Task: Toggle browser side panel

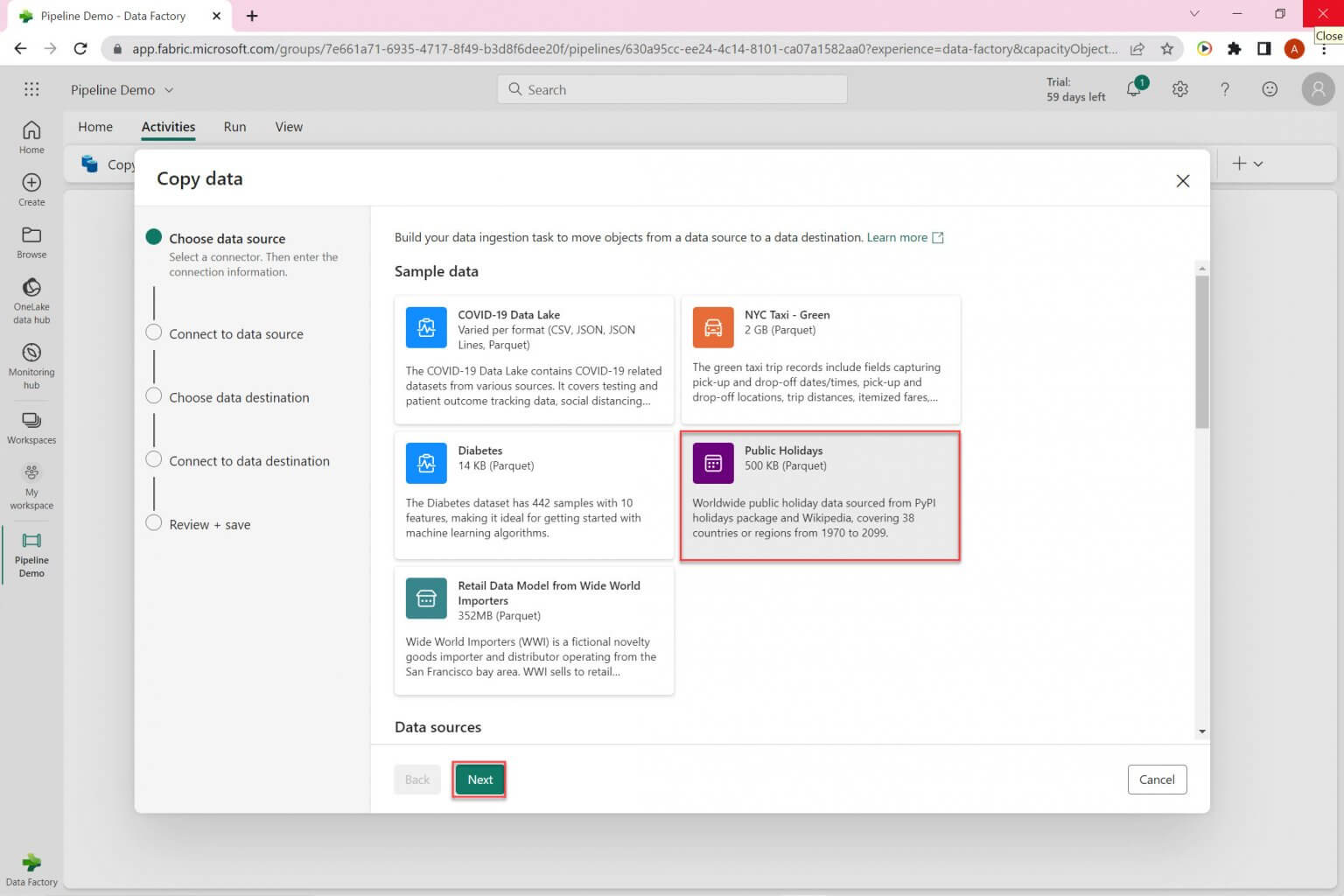Action: (x=1264, y=49)
